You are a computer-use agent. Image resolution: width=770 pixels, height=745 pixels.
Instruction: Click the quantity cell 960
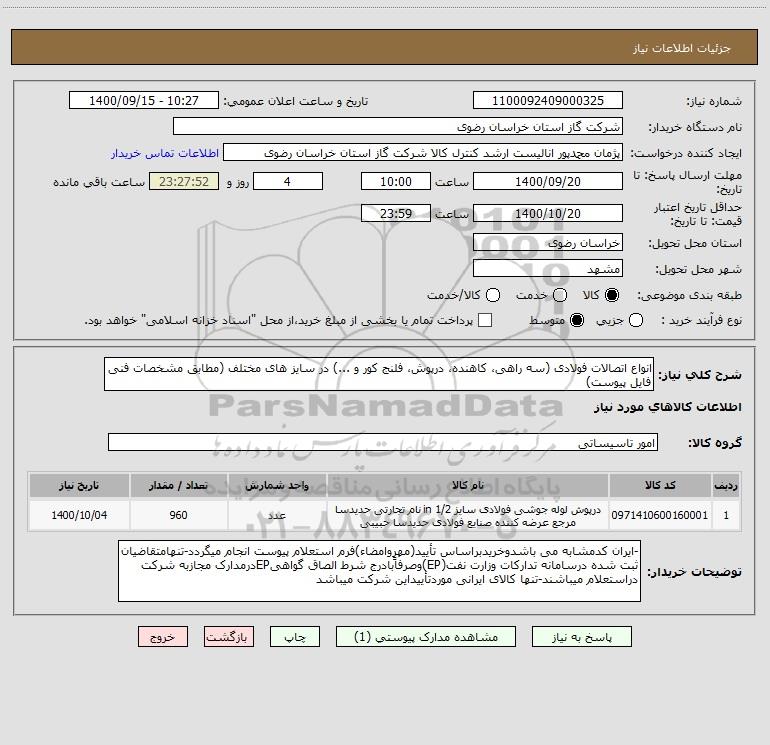178,515
